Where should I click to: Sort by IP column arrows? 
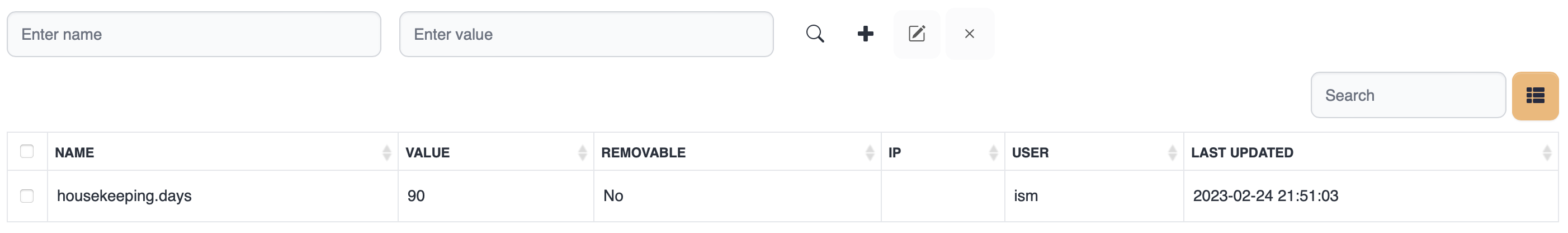(x=993, y=152)
